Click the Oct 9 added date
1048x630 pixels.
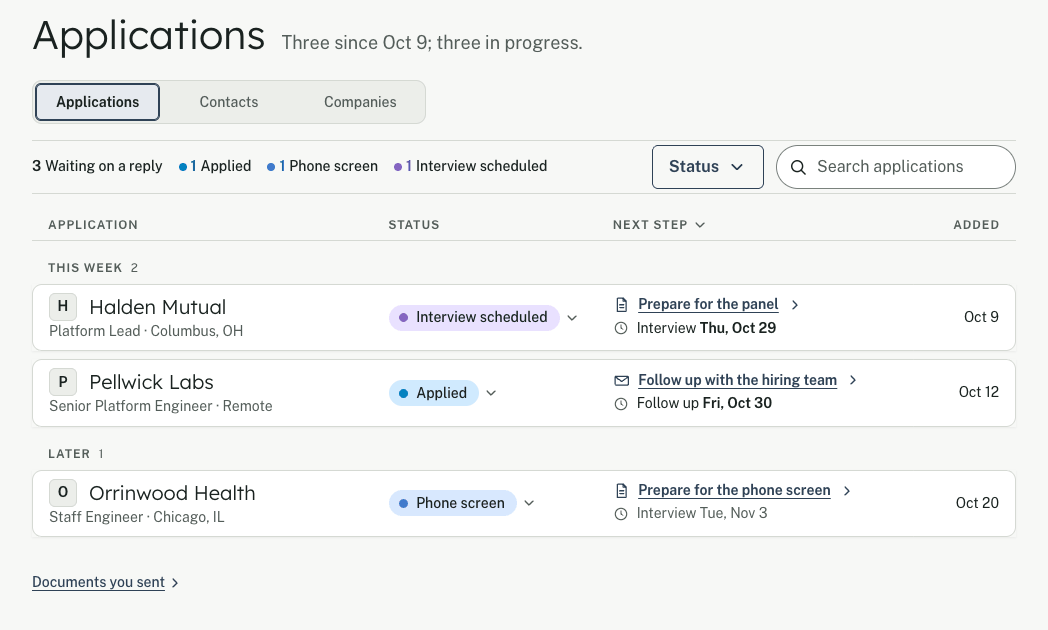pyautogui.click(x=981, y=317)
